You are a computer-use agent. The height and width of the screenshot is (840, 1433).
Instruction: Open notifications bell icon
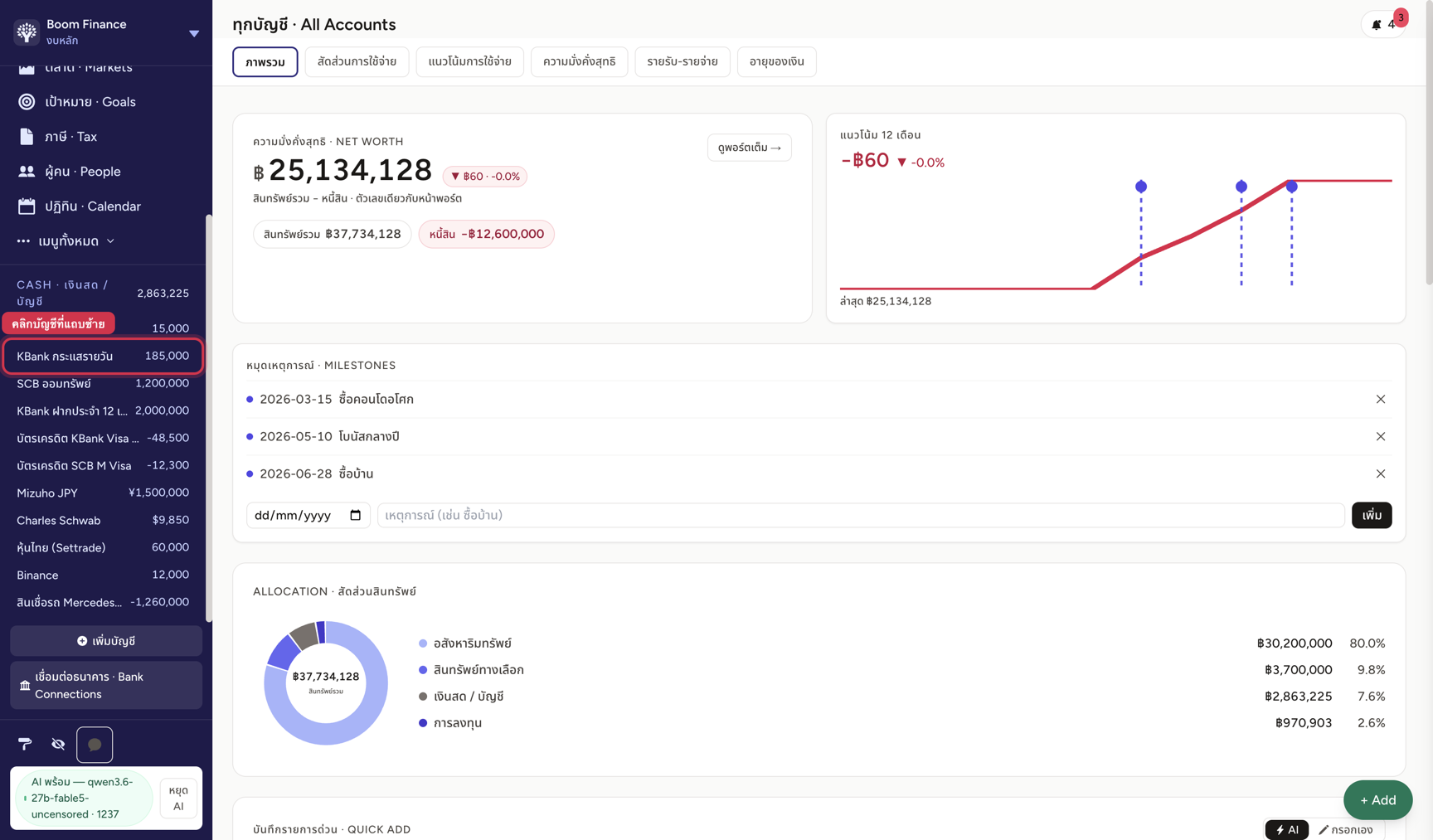click(x=1377, y=25)
